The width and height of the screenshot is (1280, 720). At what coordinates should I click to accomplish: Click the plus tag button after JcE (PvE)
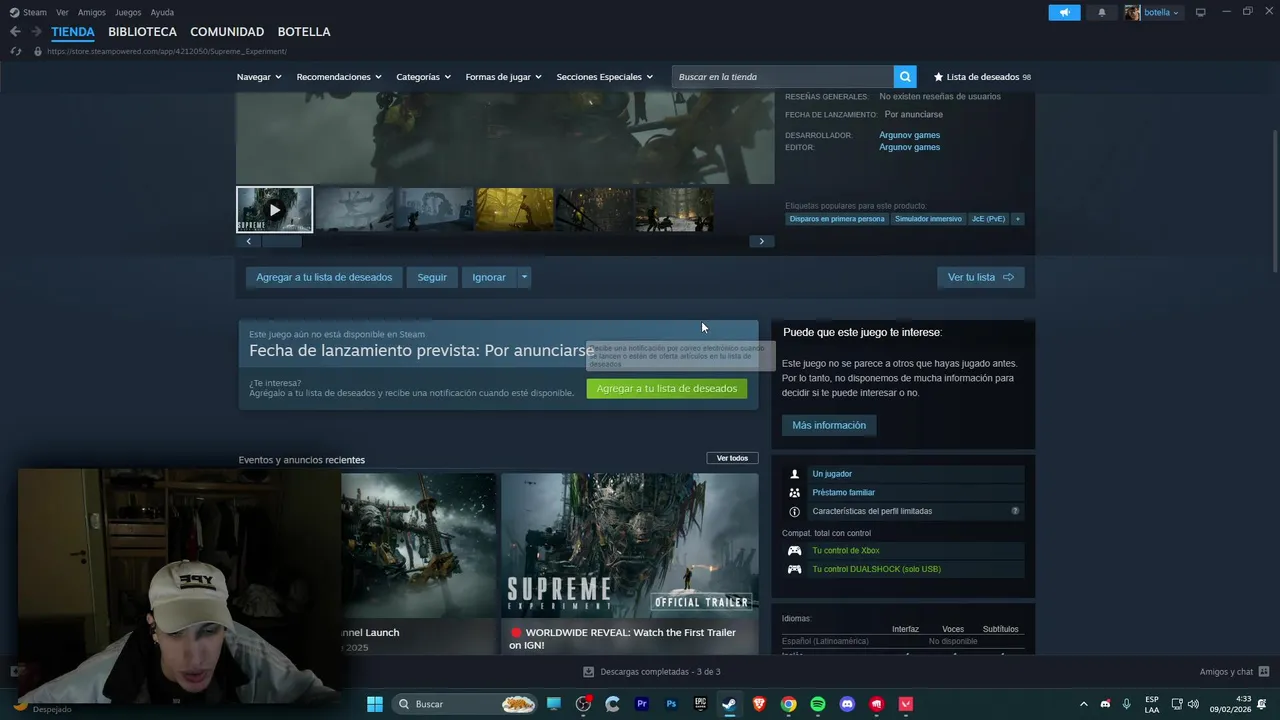[x=1018, y=219]
